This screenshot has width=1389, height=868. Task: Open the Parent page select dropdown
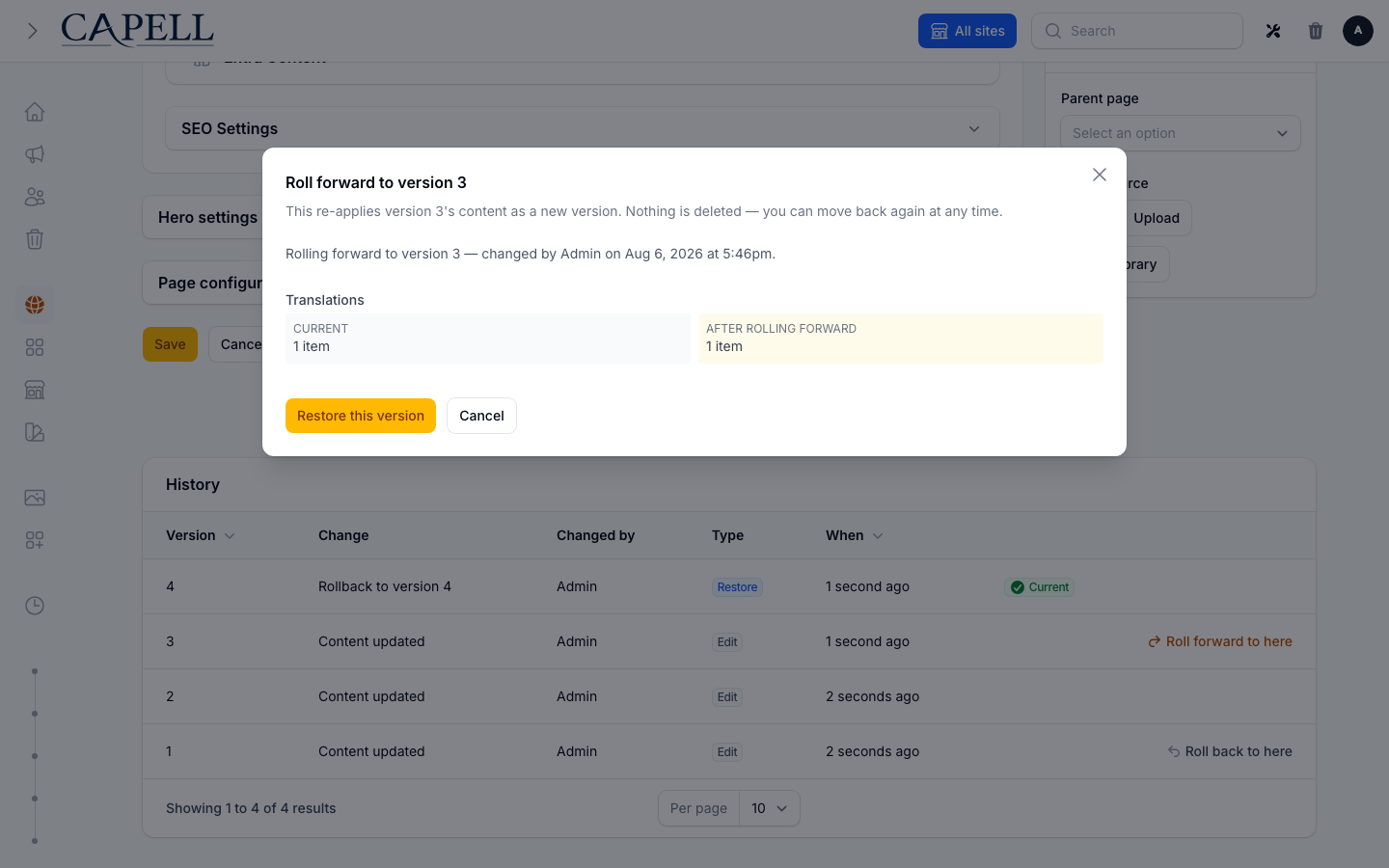point(1181,133)
